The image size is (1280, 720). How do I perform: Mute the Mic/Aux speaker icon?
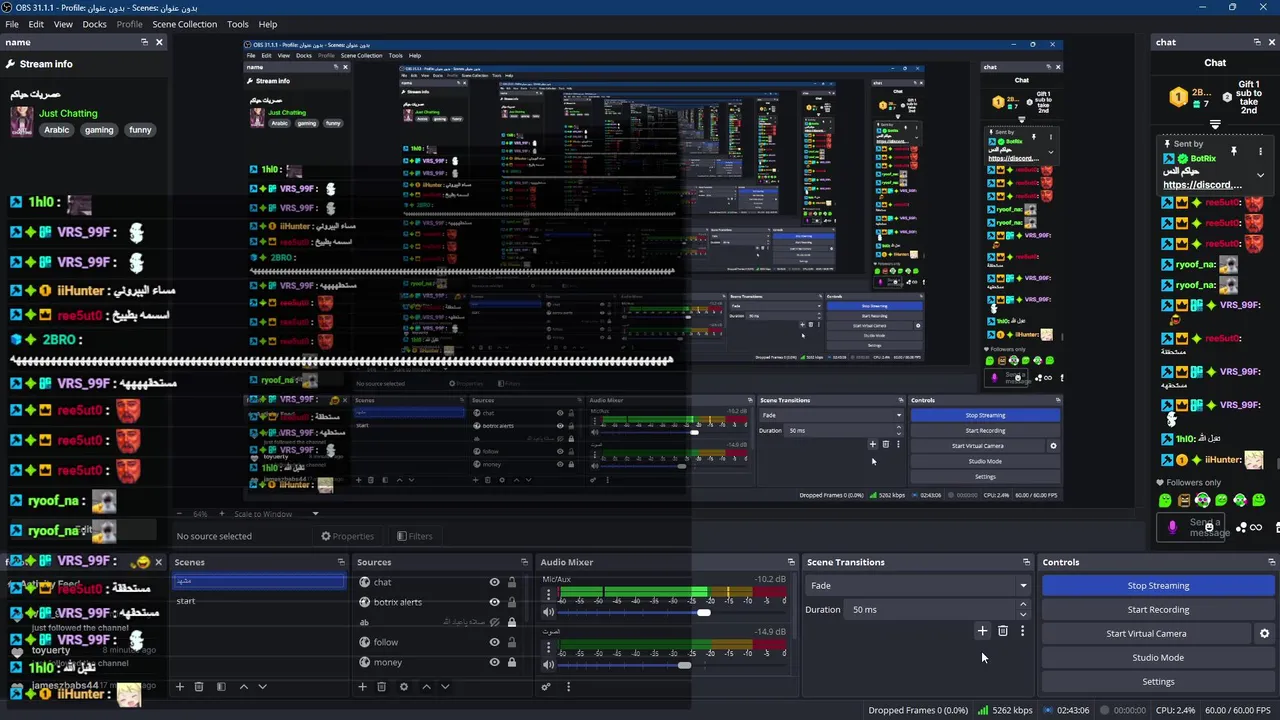548,612
